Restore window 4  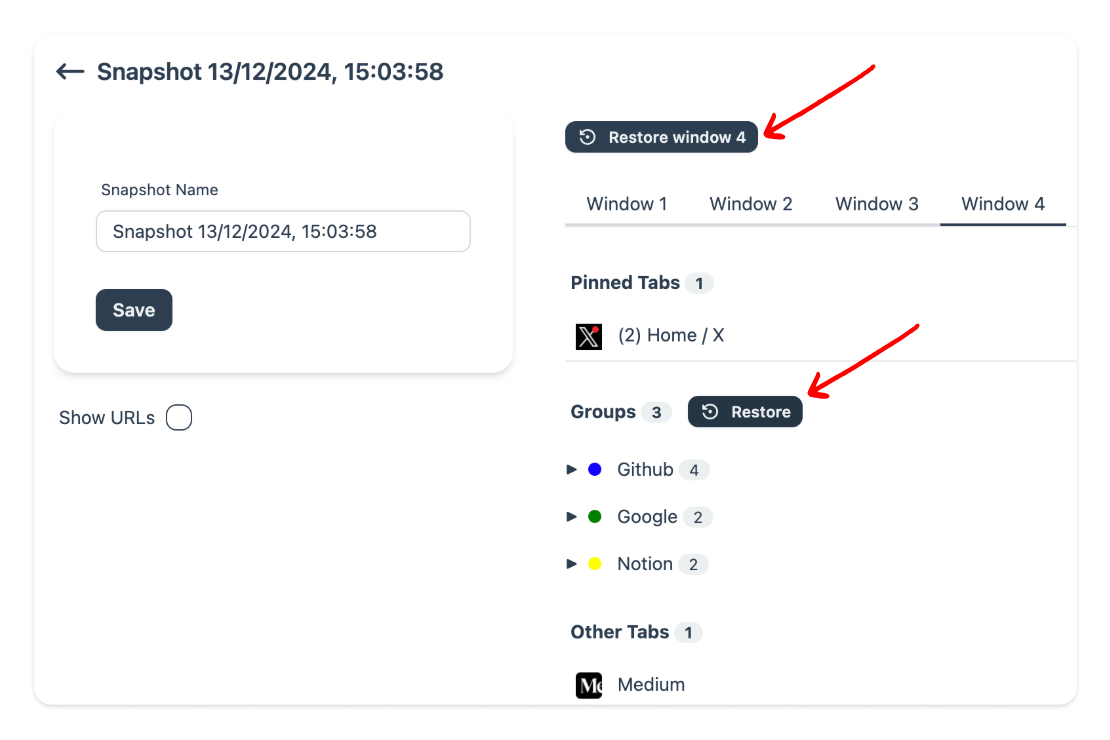point(661,137)
